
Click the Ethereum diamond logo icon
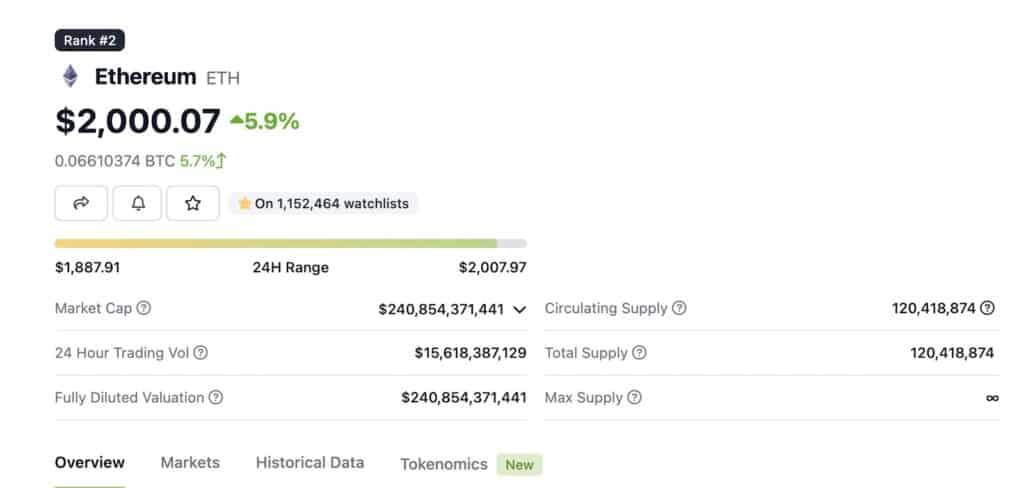tap(70, 76)
